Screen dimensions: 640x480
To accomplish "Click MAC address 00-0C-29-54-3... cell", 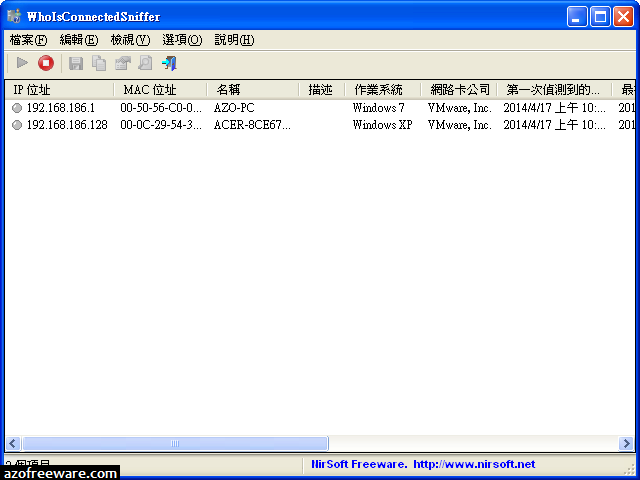I will [x=161, y=125].
